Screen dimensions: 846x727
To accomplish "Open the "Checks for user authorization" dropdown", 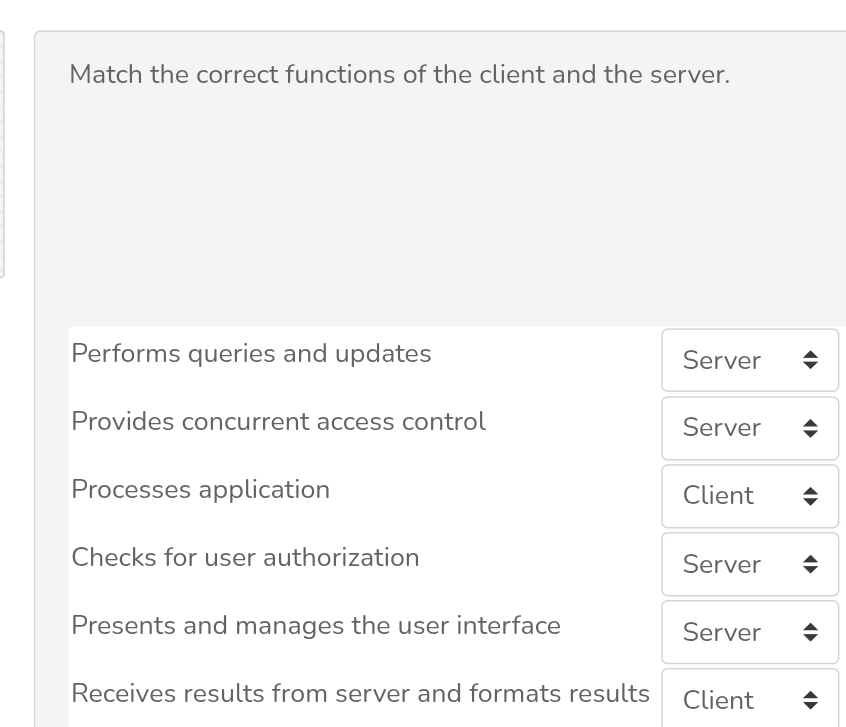I will click(750, 564).
